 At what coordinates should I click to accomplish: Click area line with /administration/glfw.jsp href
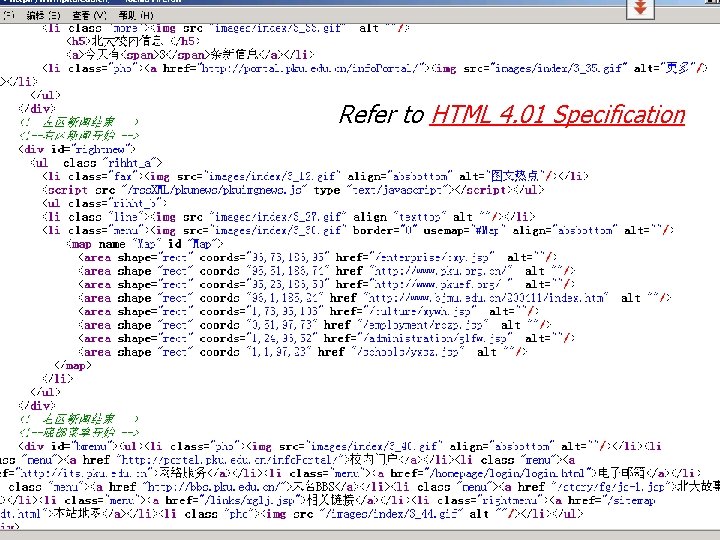326,338
